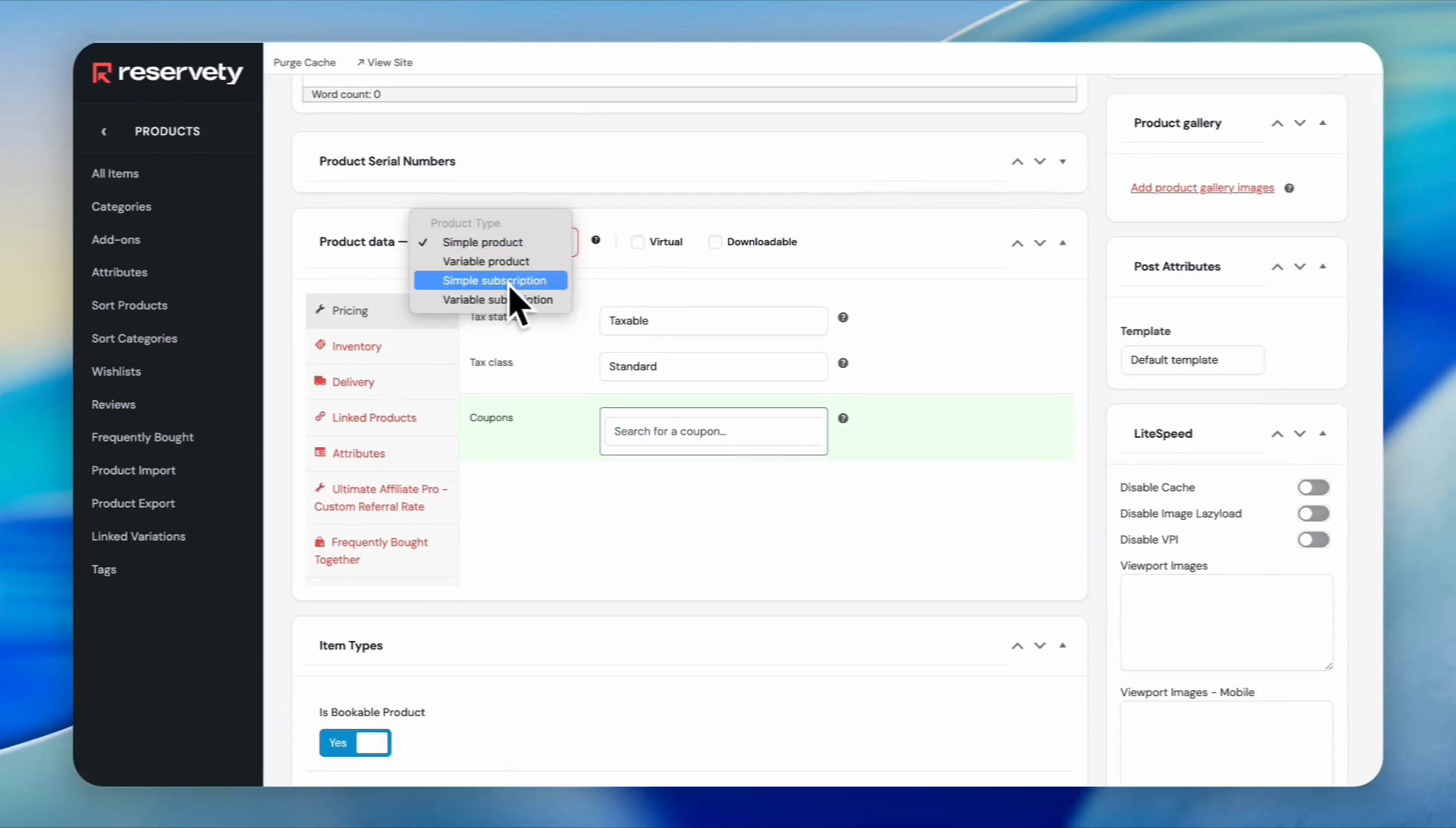The height and width of the screenshot is (828, 1456).
Task: Toggle the Is Bookable Product switch
Action: [355, 743]
